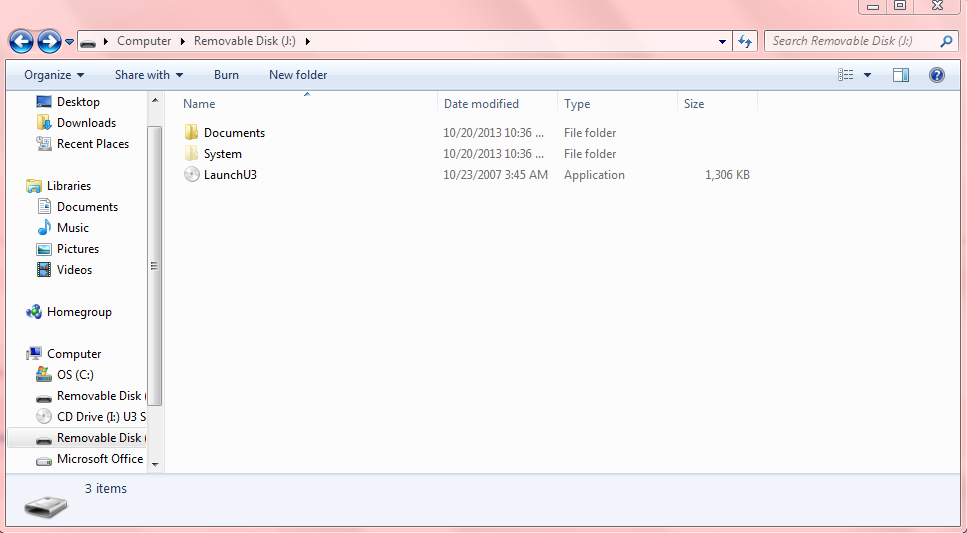Click the 1,306 KB size value

pyautogui.click(x=727, y=175)
